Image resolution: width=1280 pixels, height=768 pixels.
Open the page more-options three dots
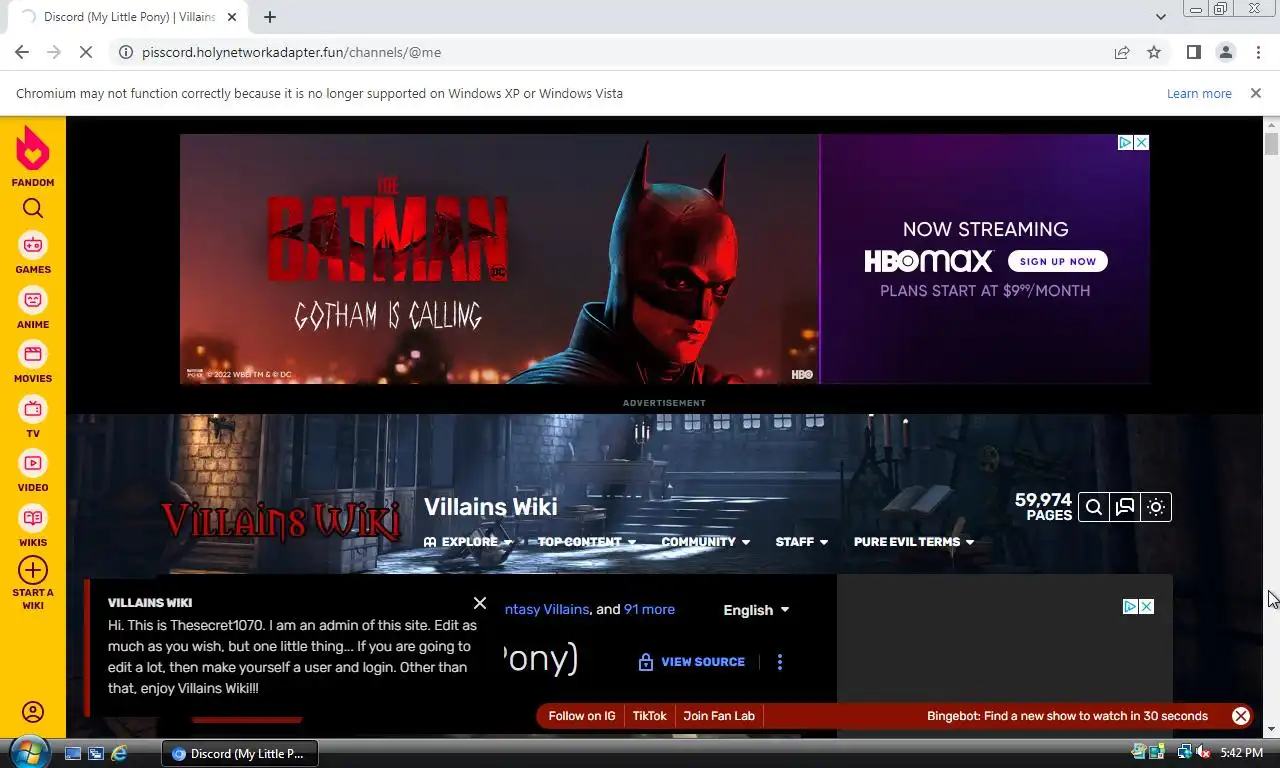[780, 662]
